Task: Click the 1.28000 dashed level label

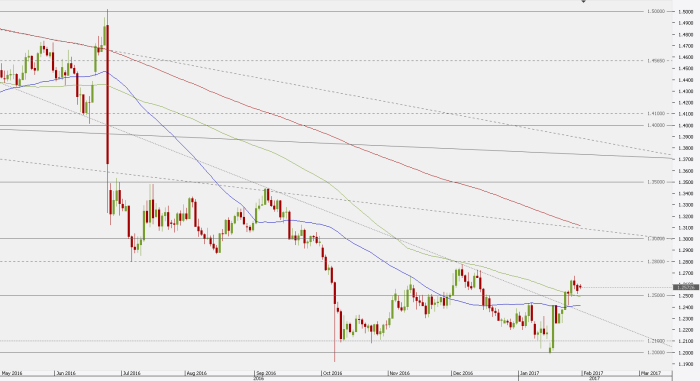Action: point(656,261)
